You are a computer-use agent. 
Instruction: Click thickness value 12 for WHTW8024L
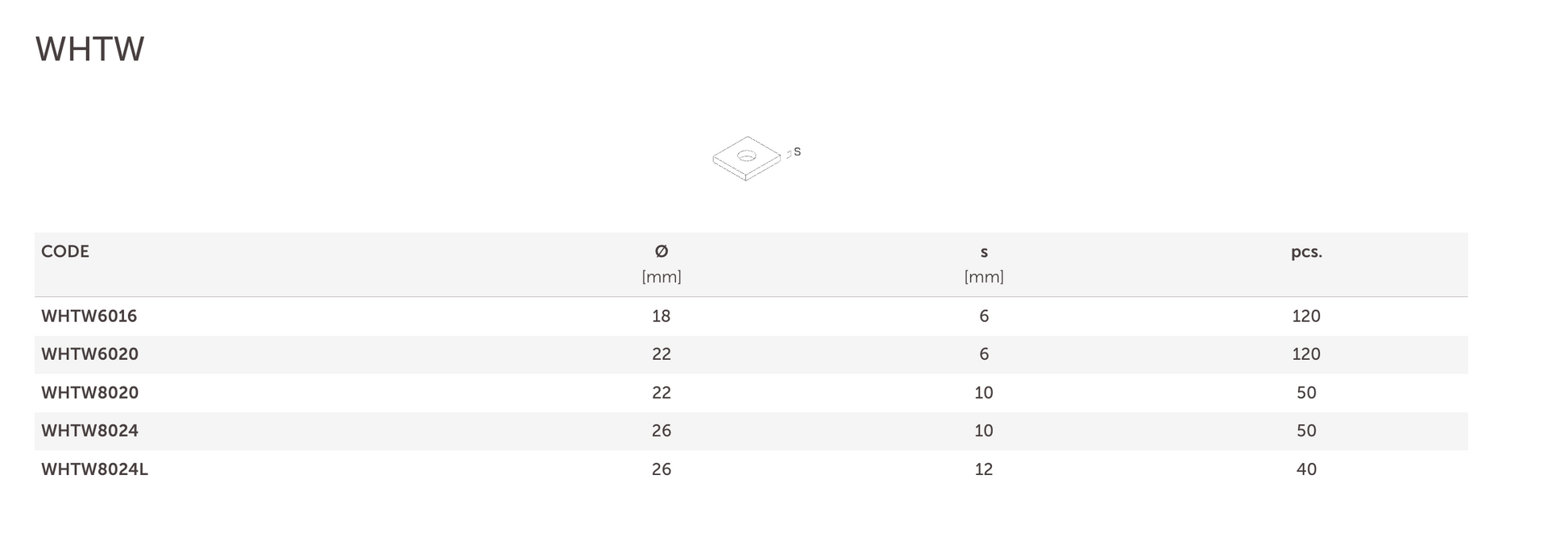click(984, 469)
